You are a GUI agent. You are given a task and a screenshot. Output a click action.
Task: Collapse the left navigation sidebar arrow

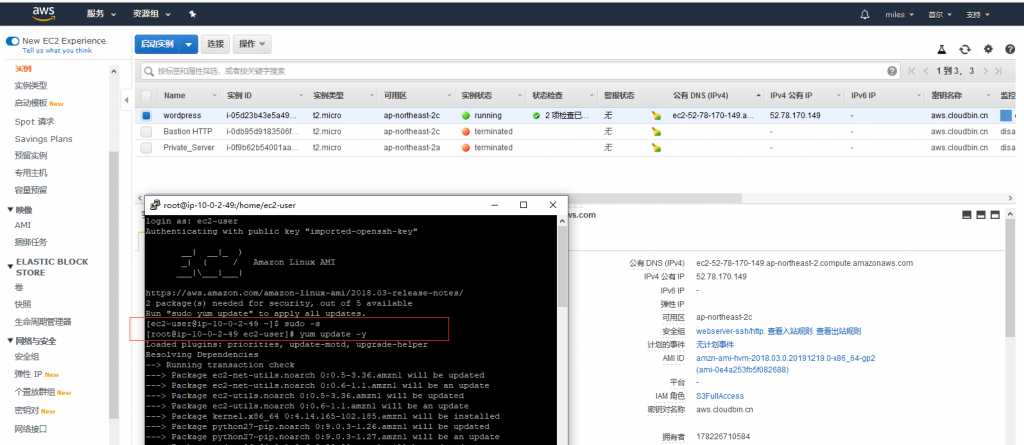(126, 100)
